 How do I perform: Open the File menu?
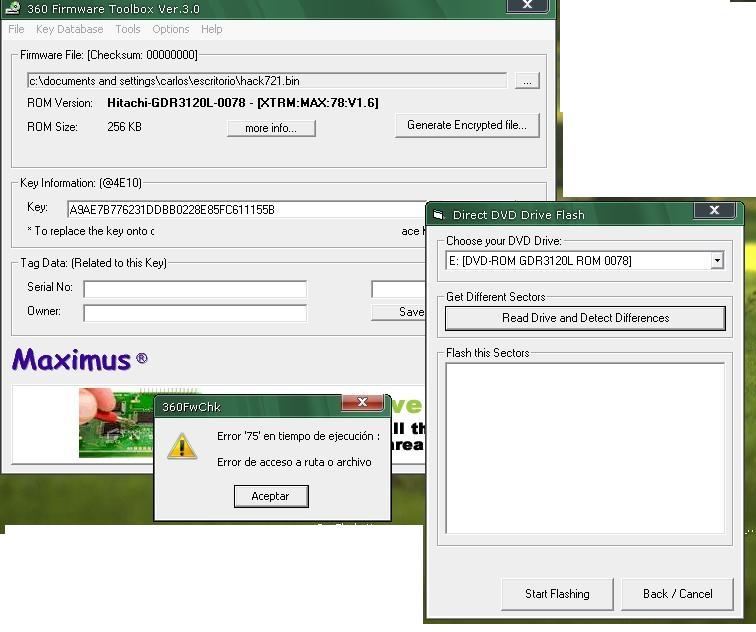pos(16,29)
